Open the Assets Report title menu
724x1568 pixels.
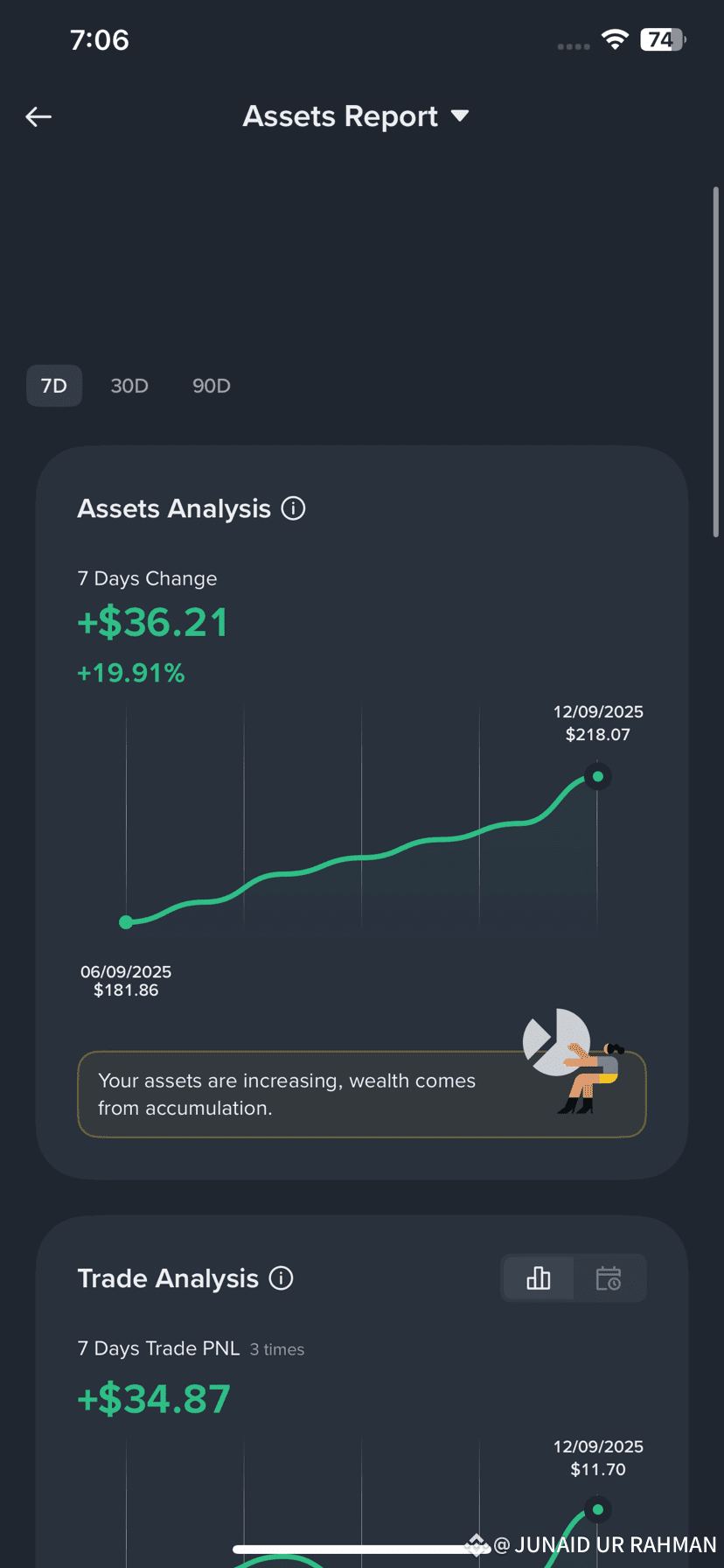[340, 116]
